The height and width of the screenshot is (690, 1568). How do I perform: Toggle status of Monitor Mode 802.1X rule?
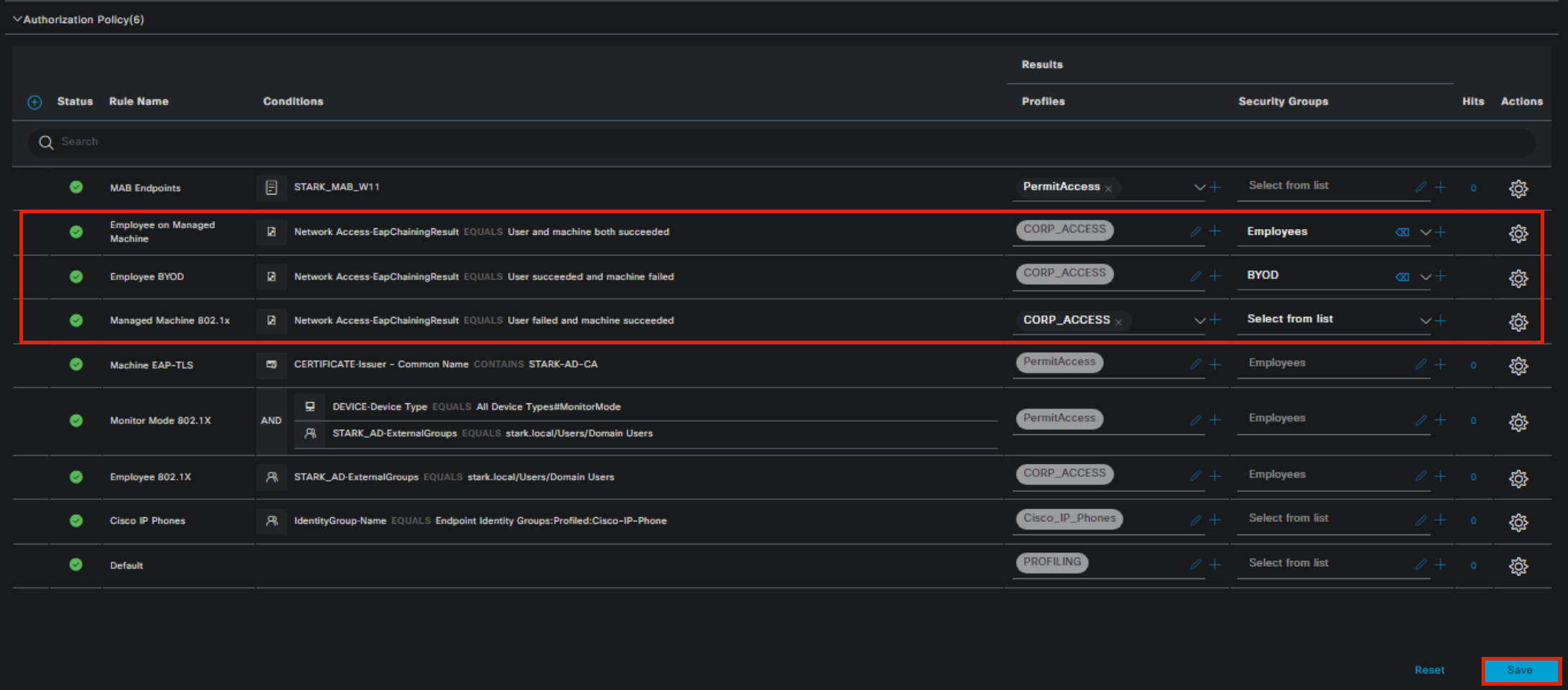(x=76, y=421)
